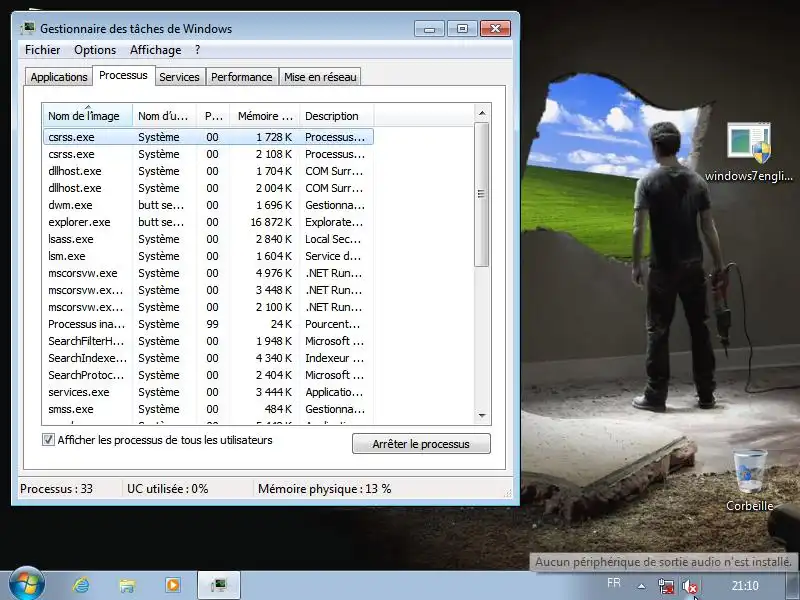Screen dimensions: 800x600
Task: Click UC utilisée : 0% status text
Action: pos(167,489)
